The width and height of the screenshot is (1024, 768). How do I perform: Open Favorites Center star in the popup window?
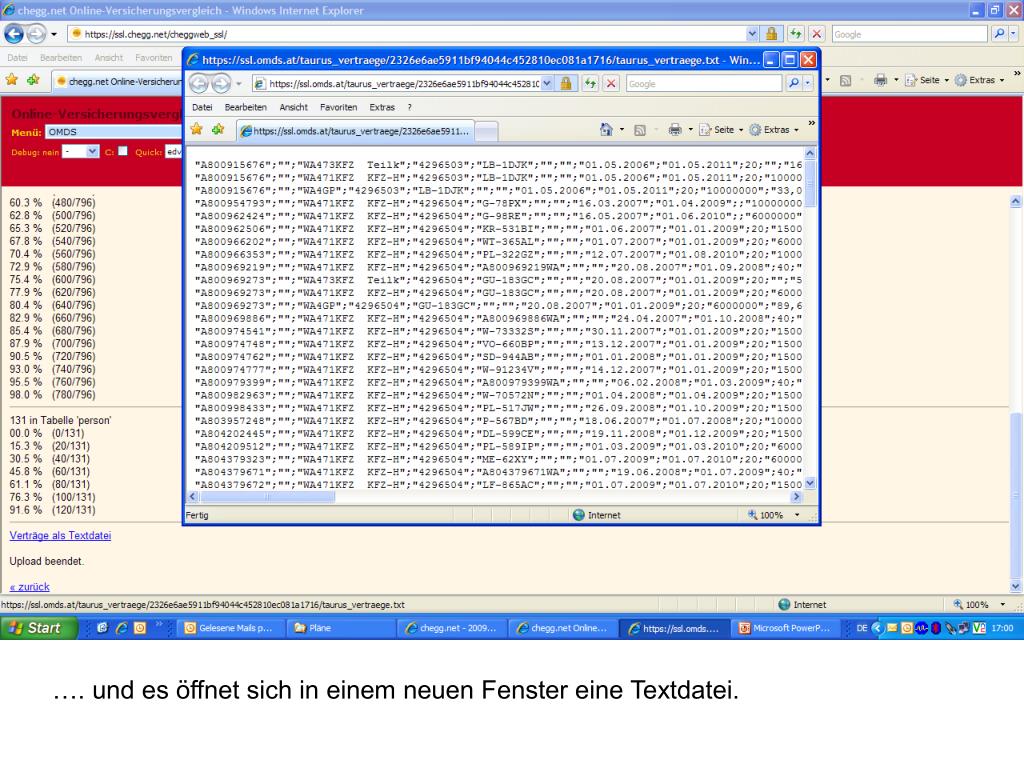point(197,130)
